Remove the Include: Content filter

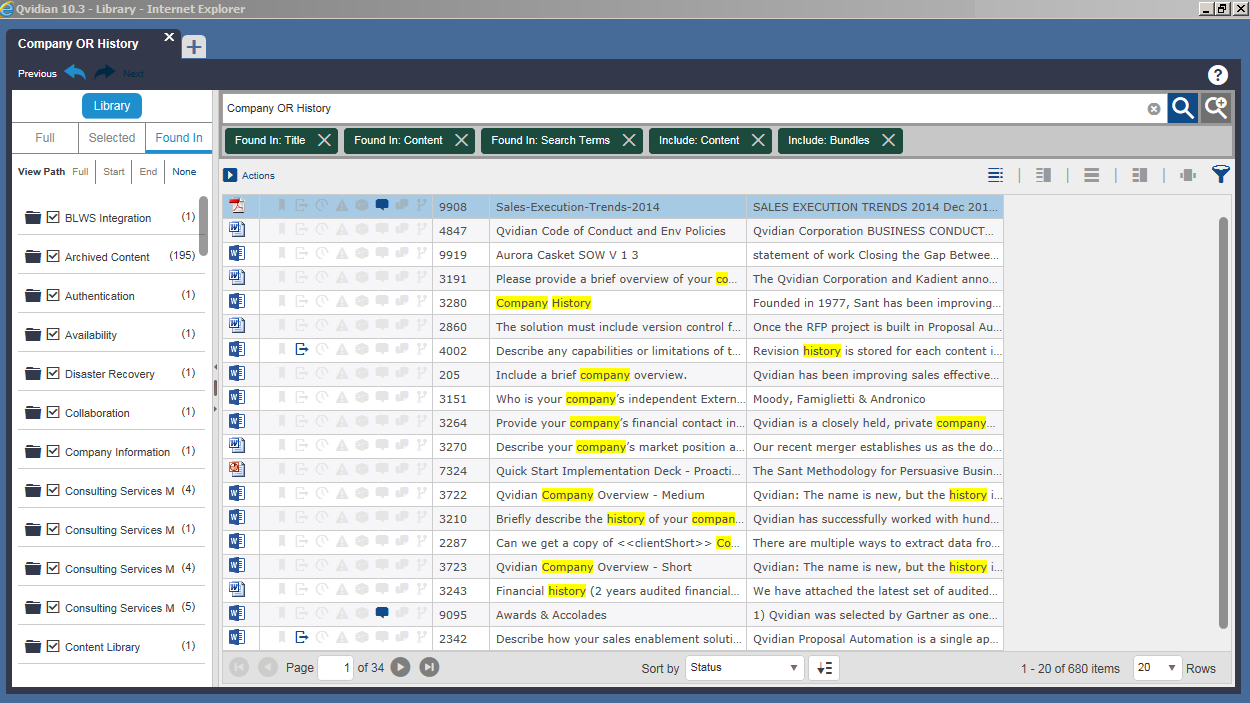pyautogui.click(x=759, y=141)
